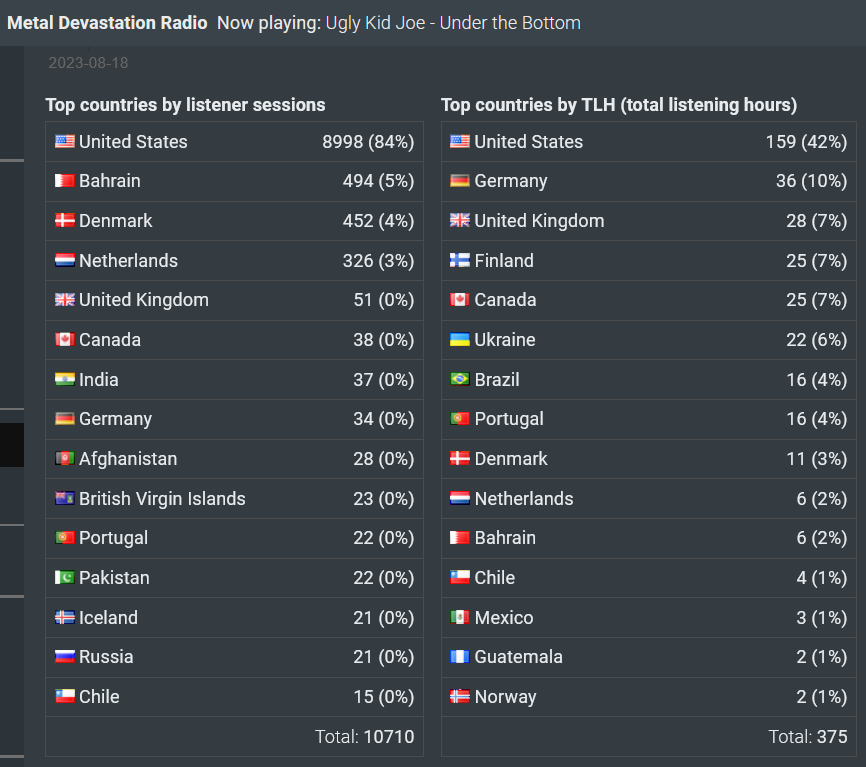This screenshot has height=767, width=866.
Task: Click the Top countries by listener sessions heading
Action: pos(185,104)
